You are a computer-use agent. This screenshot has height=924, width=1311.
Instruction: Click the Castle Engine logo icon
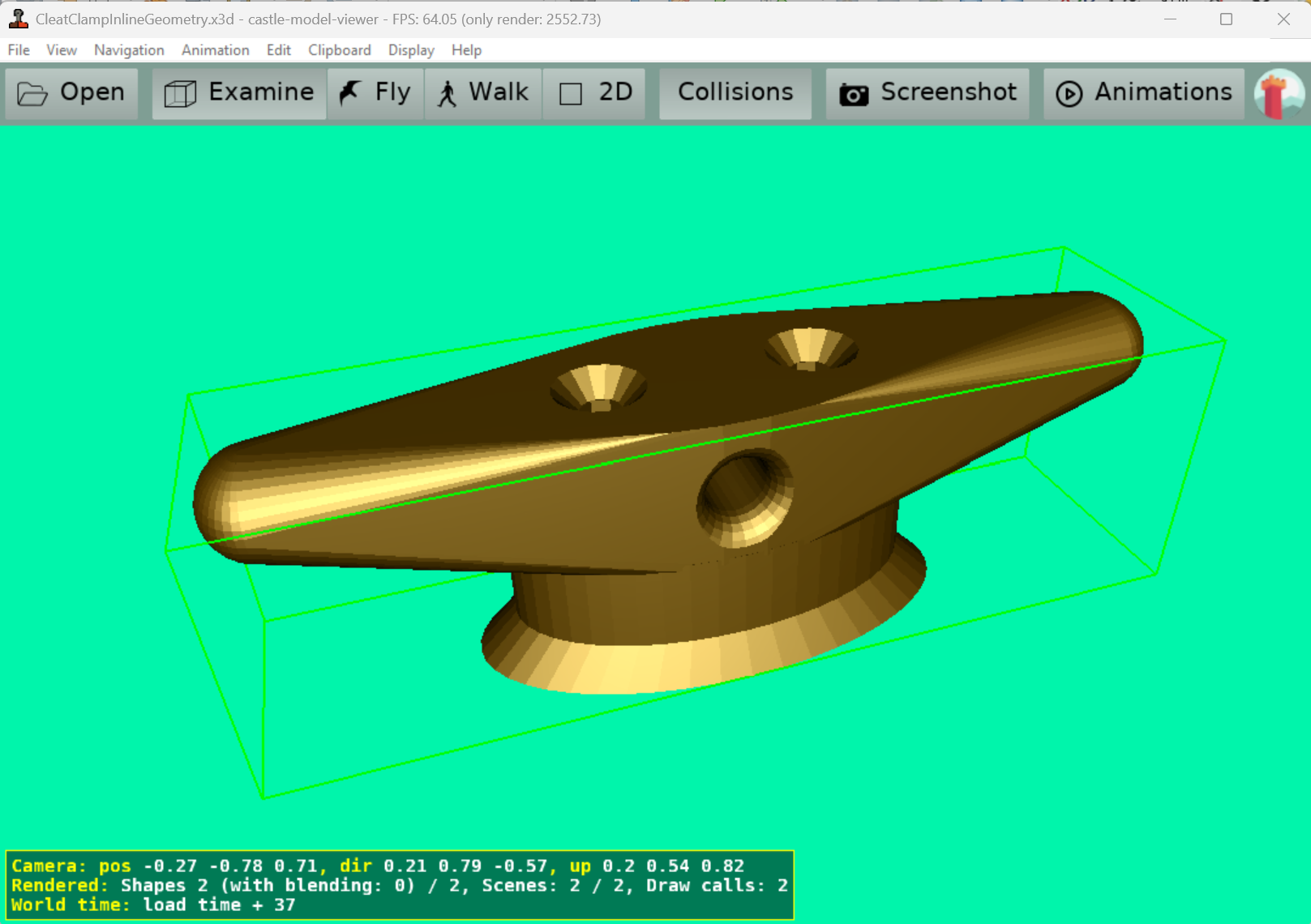pos(1279,94)
